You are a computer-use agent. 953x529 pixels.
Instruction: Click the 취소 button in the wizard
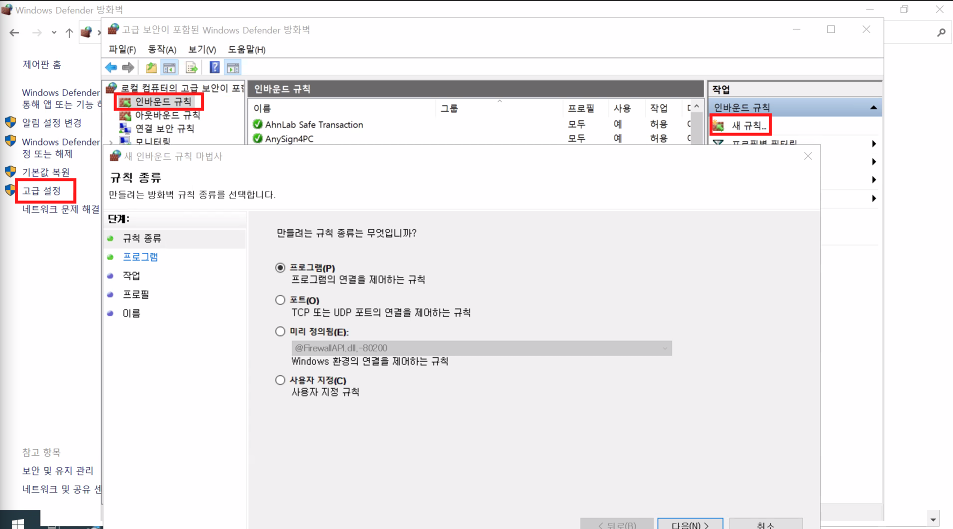[x=766, y=524]
